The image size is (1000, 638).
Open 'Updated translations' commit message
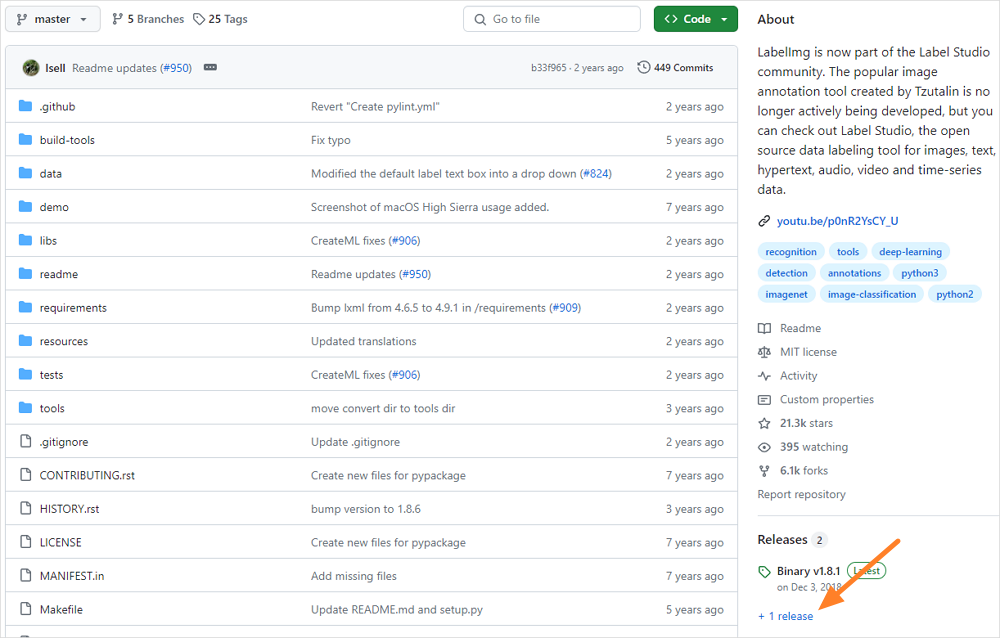[364, 341]
